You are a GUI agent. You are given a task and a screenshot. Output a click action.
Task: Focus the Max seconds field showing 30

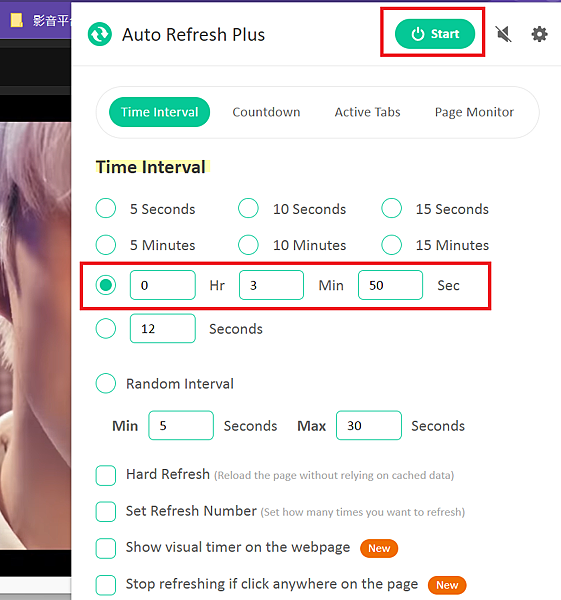pos(369,426)
